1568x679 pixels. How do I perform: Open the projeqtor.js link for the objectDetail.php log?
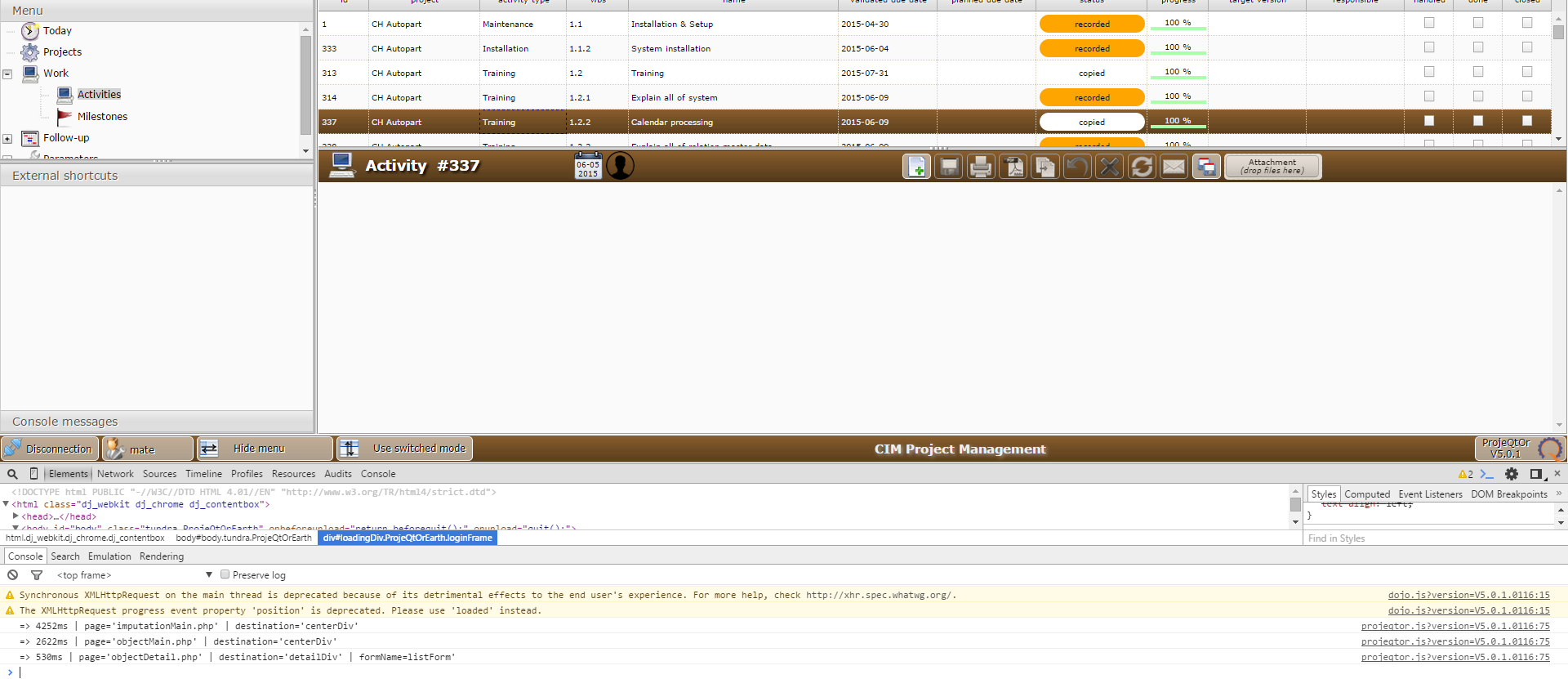tap(1455, 657)
